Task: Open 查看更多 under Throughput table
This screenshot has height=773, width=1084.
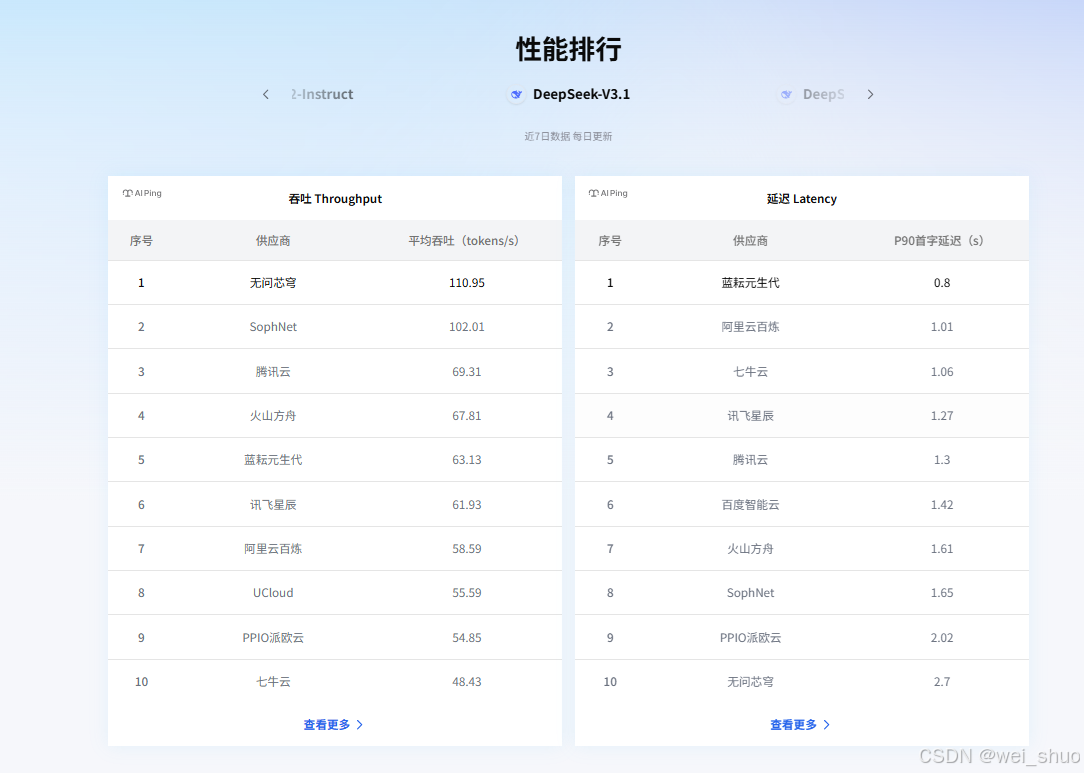Action: point(333,725)
